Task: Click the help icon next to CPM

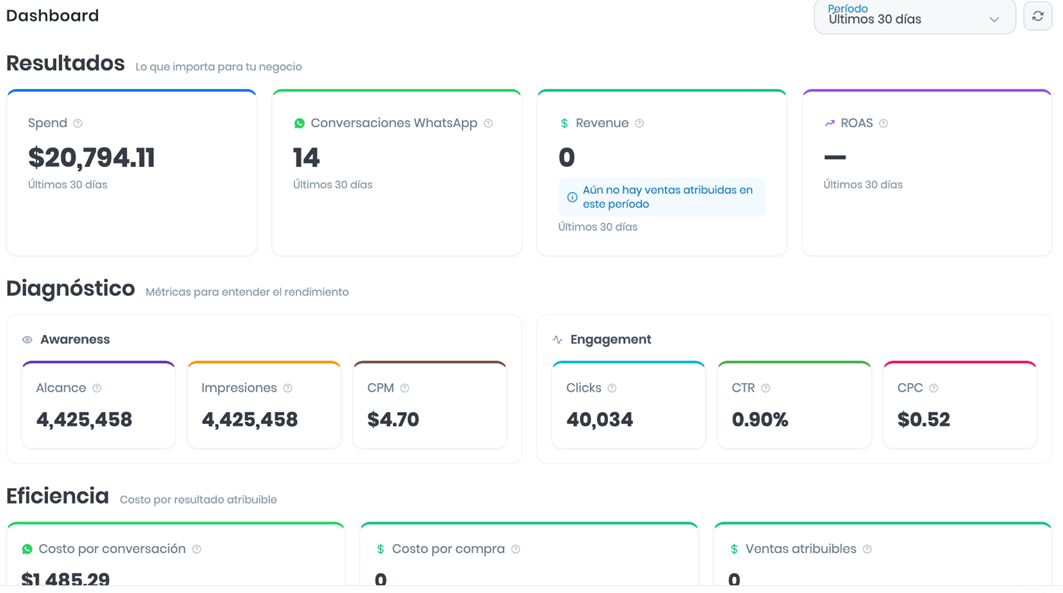Action: [405, 388]
